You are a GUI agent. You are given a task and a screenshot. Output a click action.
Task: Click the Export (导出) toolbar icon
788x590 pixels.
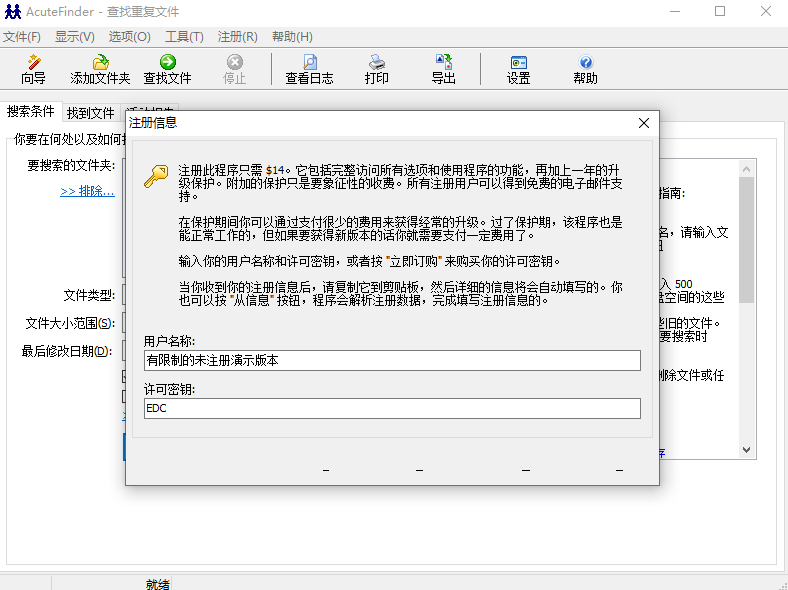pyautogui.click(x=444, y=62)
